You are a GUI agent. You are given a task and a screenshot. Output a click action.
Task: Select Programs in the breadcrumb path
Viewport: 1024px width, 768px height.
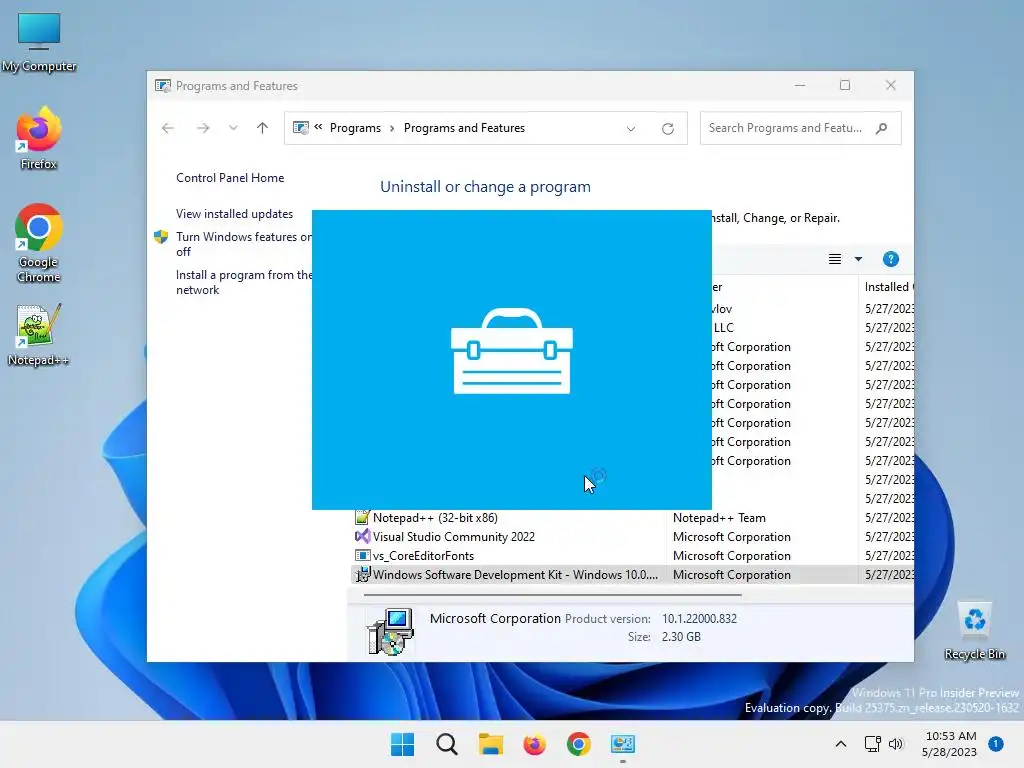click(x=355, y=128)
